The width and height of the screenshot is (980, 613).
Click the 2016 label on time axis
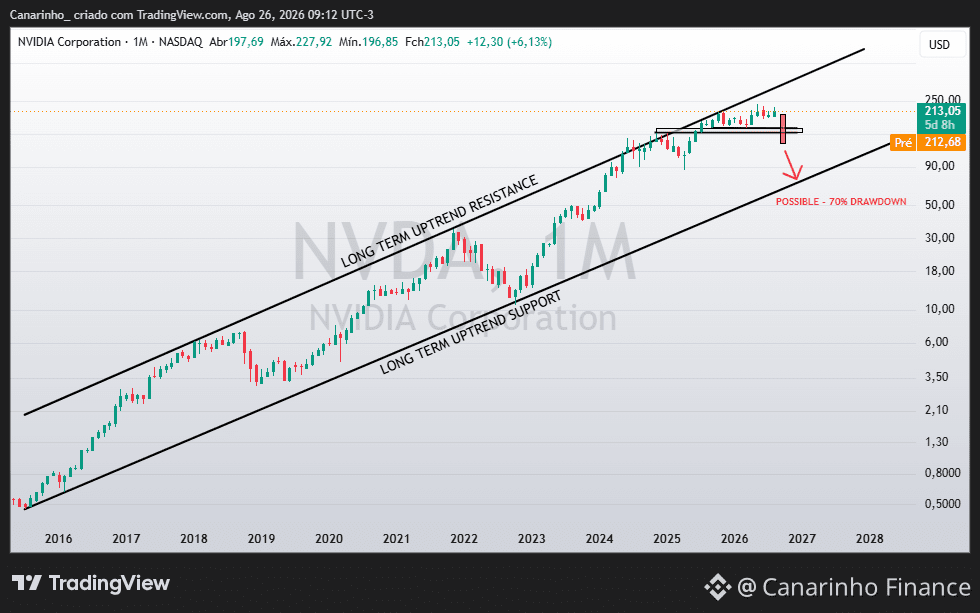tap(59, 539)
